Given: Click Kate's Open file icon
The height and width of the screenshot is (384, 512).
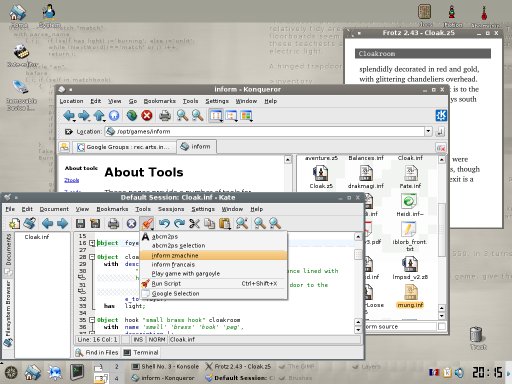Looking at the screenshot, I should click(30, 224).
